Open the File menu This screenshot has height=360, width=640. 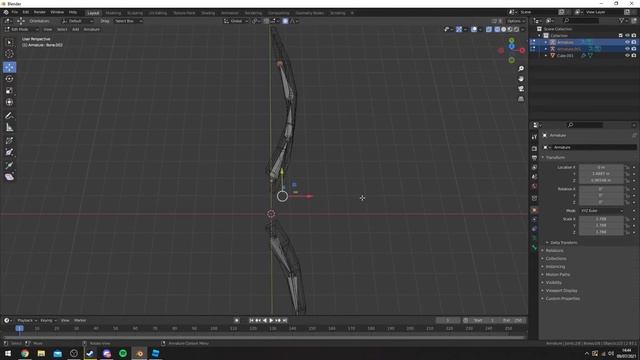click(x=15, y=12)
